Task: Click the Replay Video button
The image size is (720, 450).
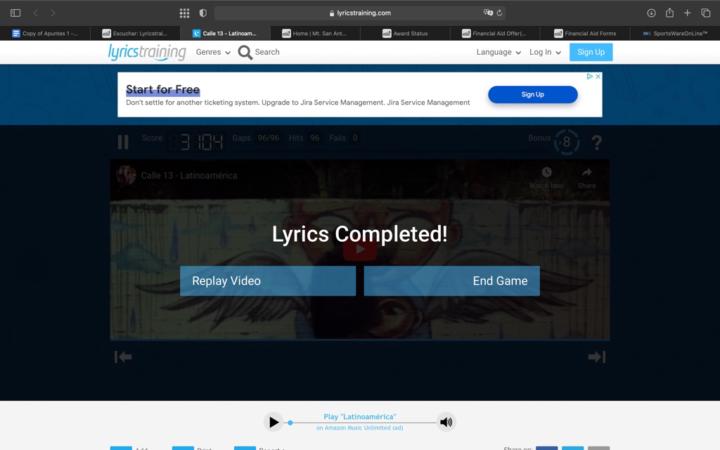Action: tap(268, 281)
